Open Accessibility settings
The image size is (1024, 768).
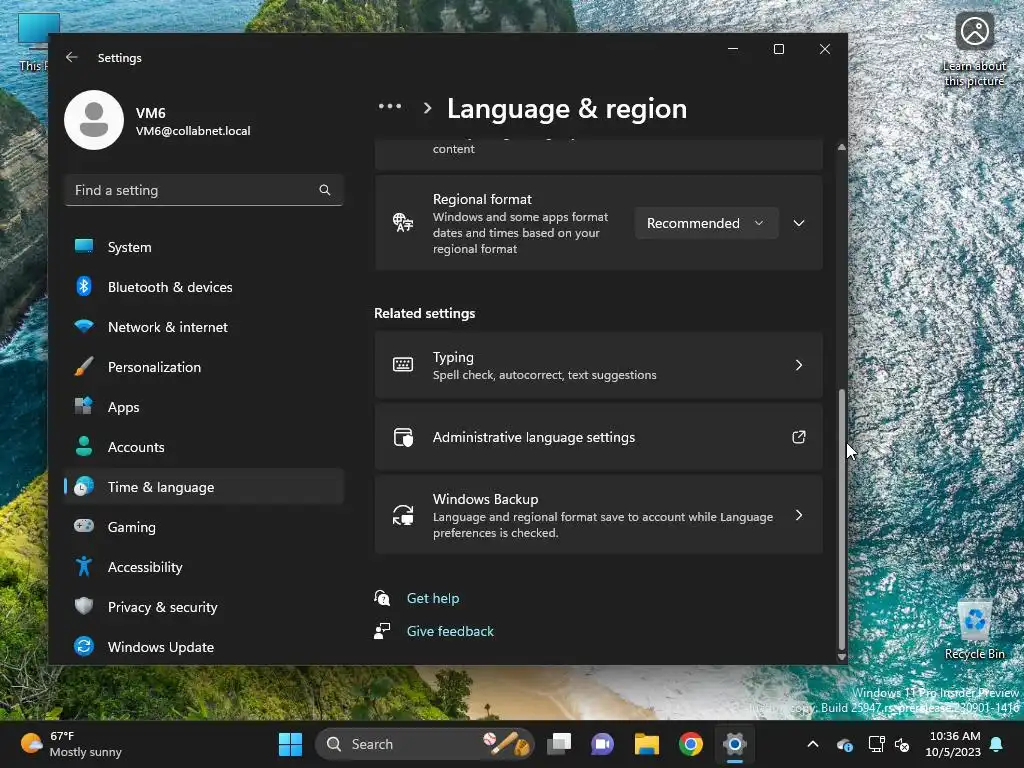[x=204, y=567]
